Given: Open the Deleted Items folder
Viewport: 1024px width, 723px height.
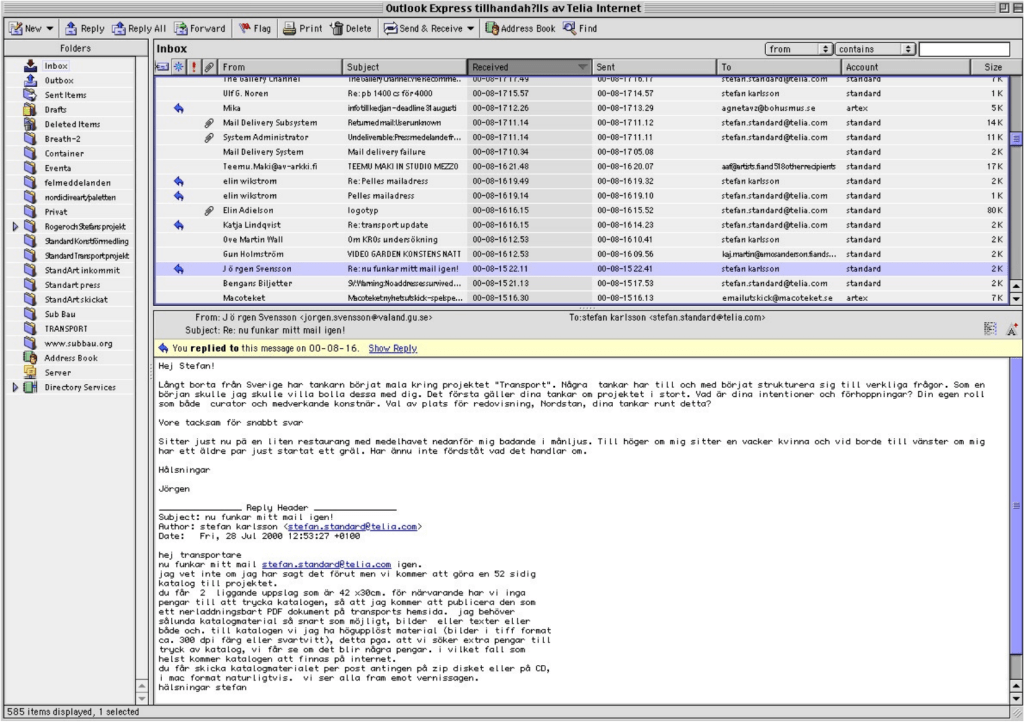Looking at the screenshot, I should 71,124.
